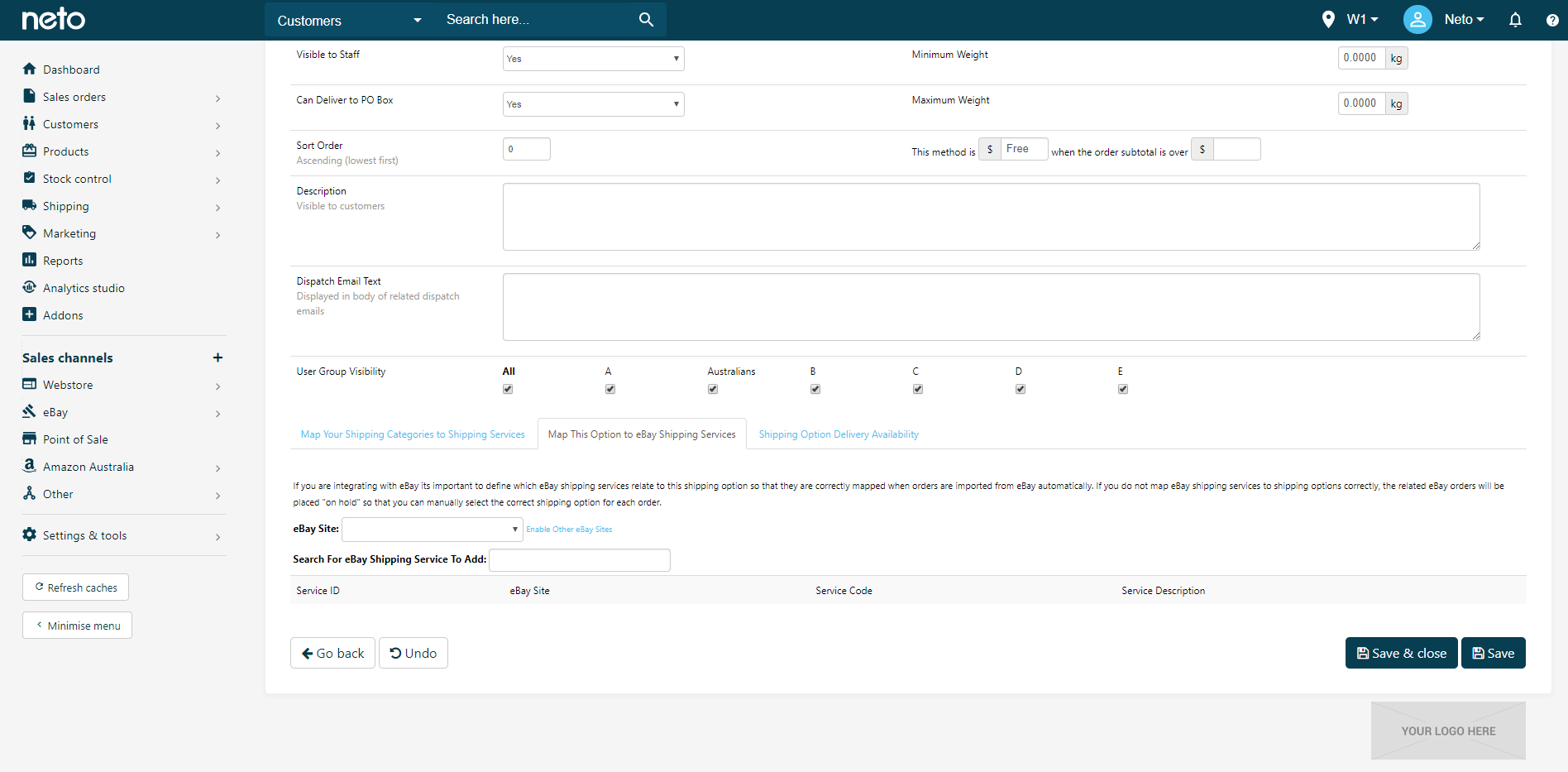Open the notifications bell

(1515, 19)
